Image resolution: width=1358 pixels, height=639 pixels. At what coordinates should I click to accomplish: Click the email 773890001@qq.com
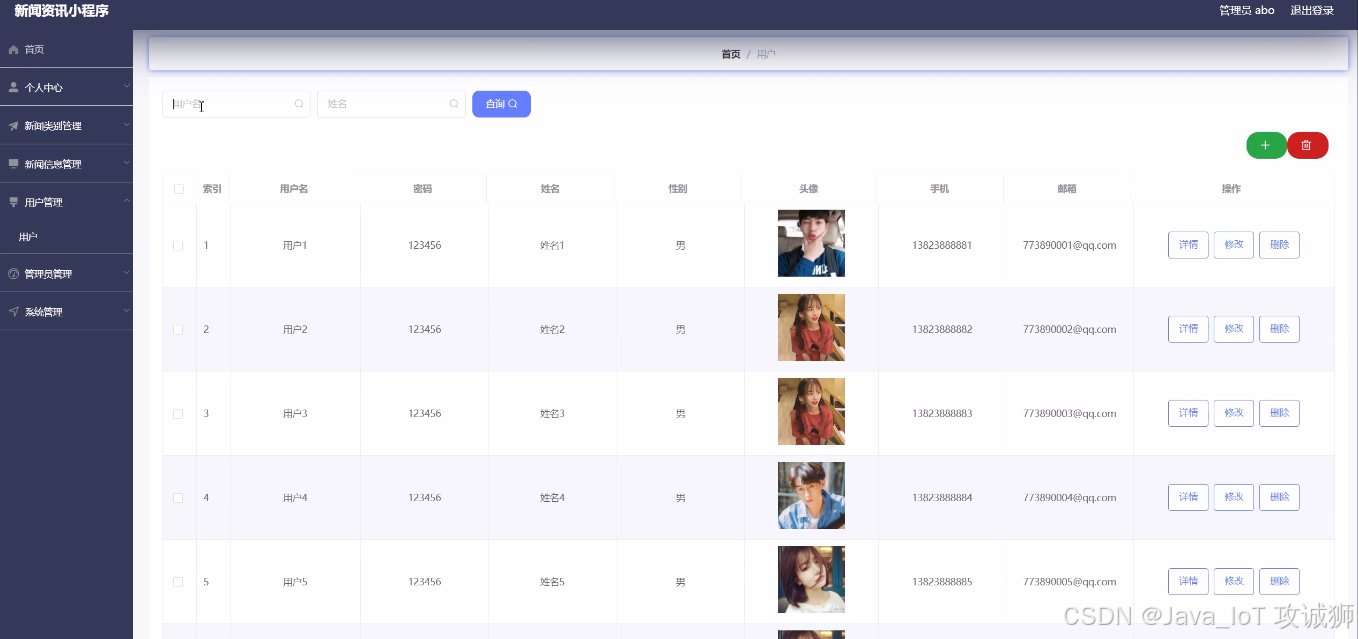click(x=1069, y=245)
